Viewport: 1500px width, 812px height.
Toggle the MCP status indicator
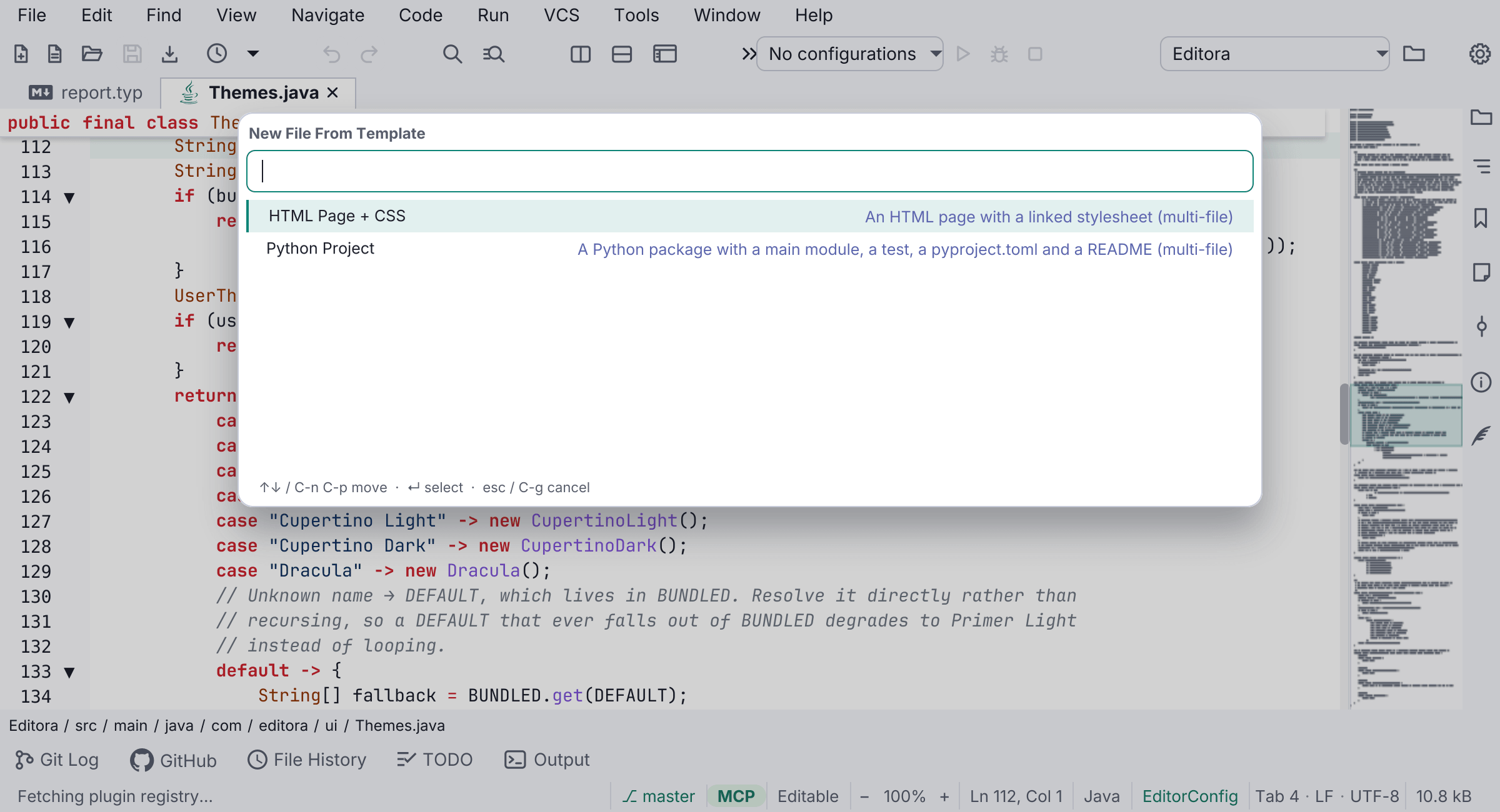pos(736,796)
